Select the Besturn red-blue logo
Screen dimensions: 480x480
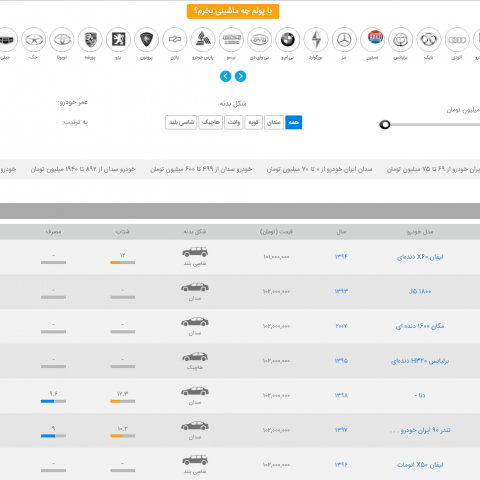tap(372, 40)
